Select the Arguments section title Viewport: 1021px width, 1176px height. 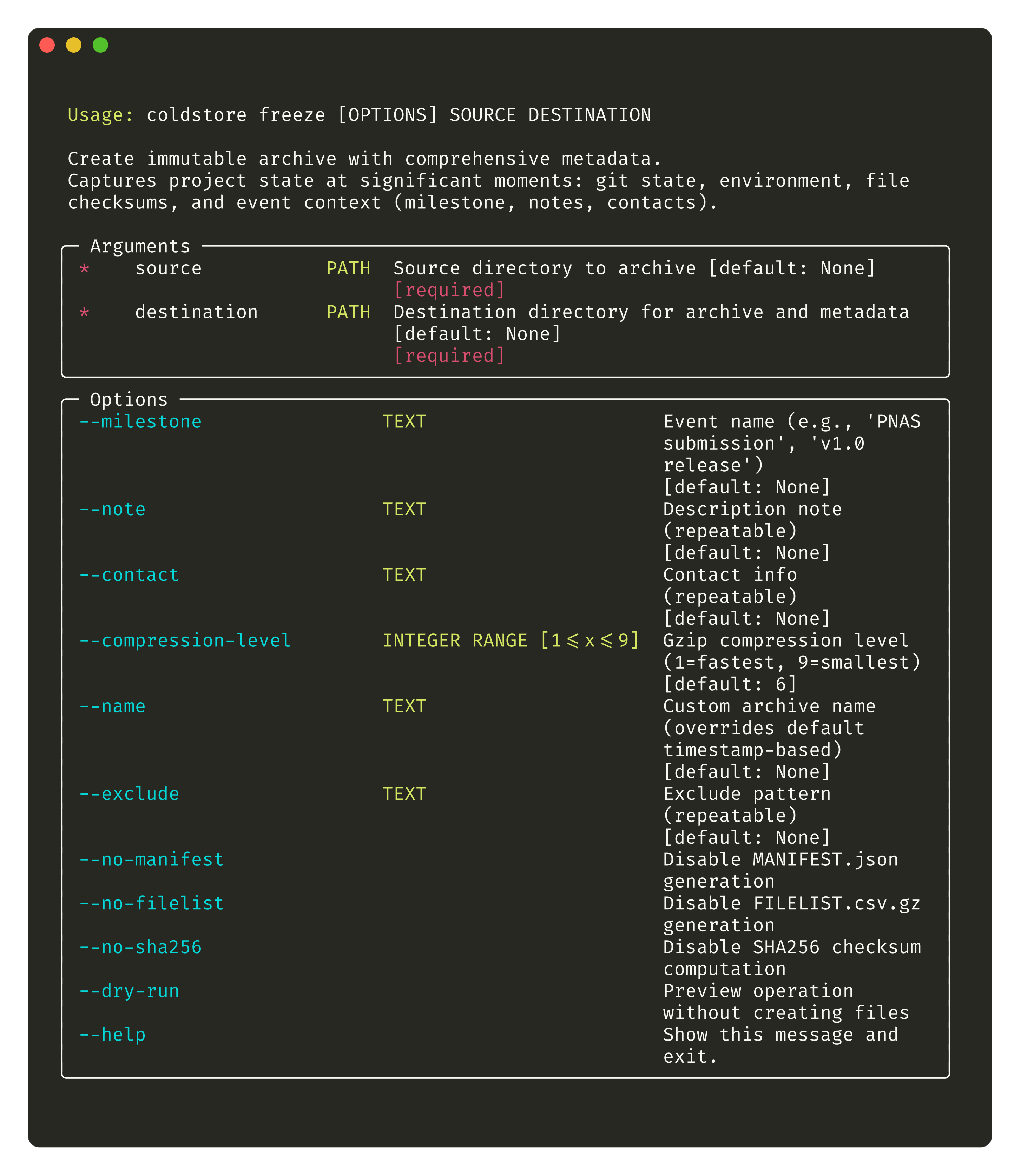point(139,246)
